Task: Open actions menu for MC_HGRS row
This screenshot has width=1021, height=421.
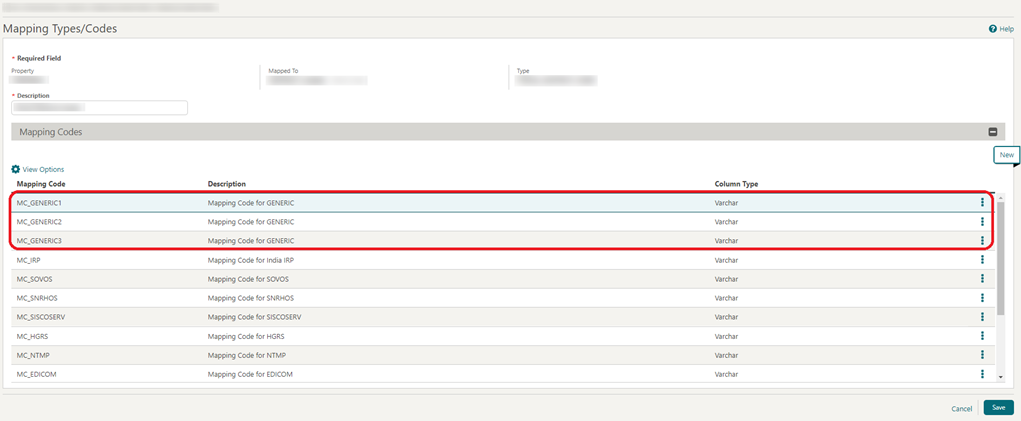Action: point(982,336)
